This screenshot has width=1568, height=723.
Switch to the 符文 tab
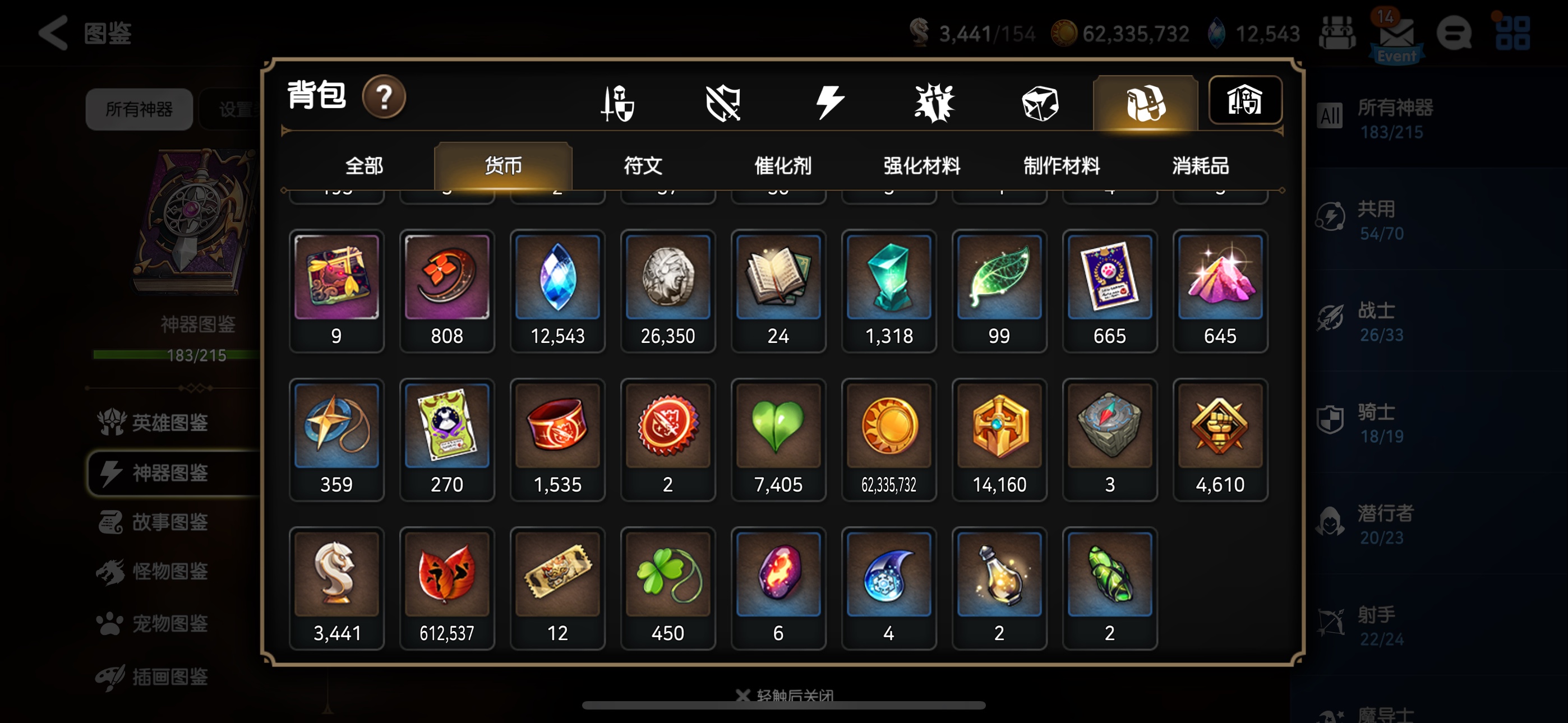click(x=643, y=165)
